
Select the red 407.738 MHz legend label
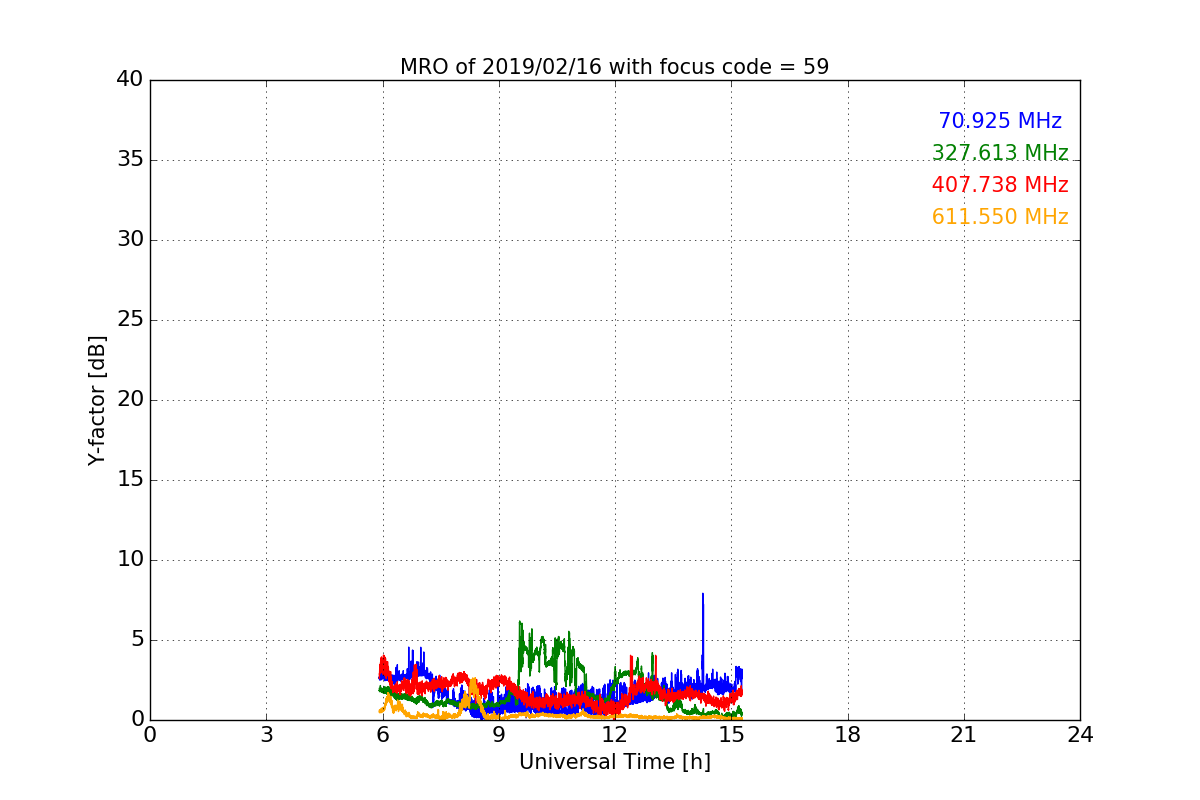(1000, 185)
